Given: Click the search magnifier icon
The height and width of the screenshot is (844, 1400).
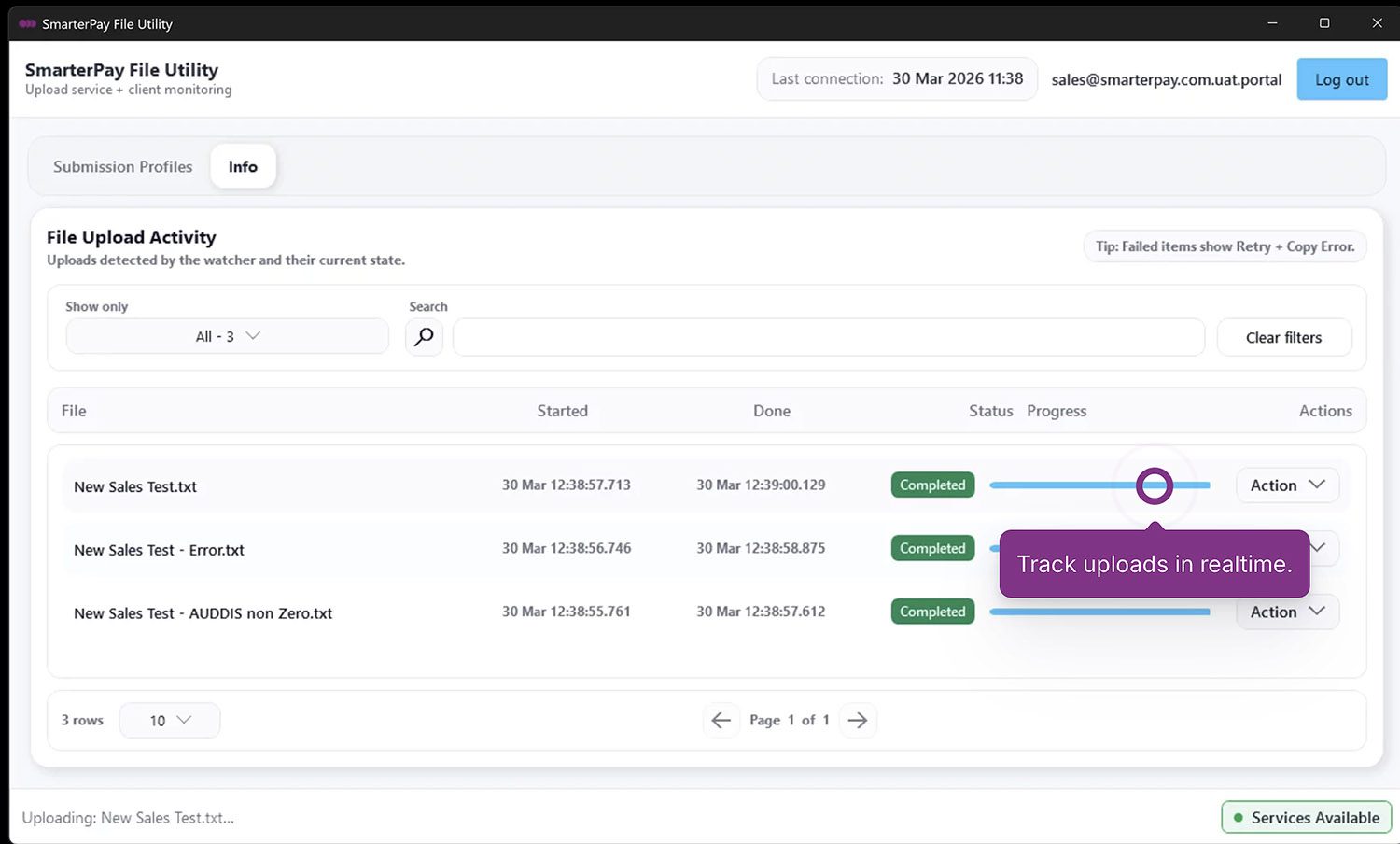Looking at the screenshot, I should coord(424,337).
